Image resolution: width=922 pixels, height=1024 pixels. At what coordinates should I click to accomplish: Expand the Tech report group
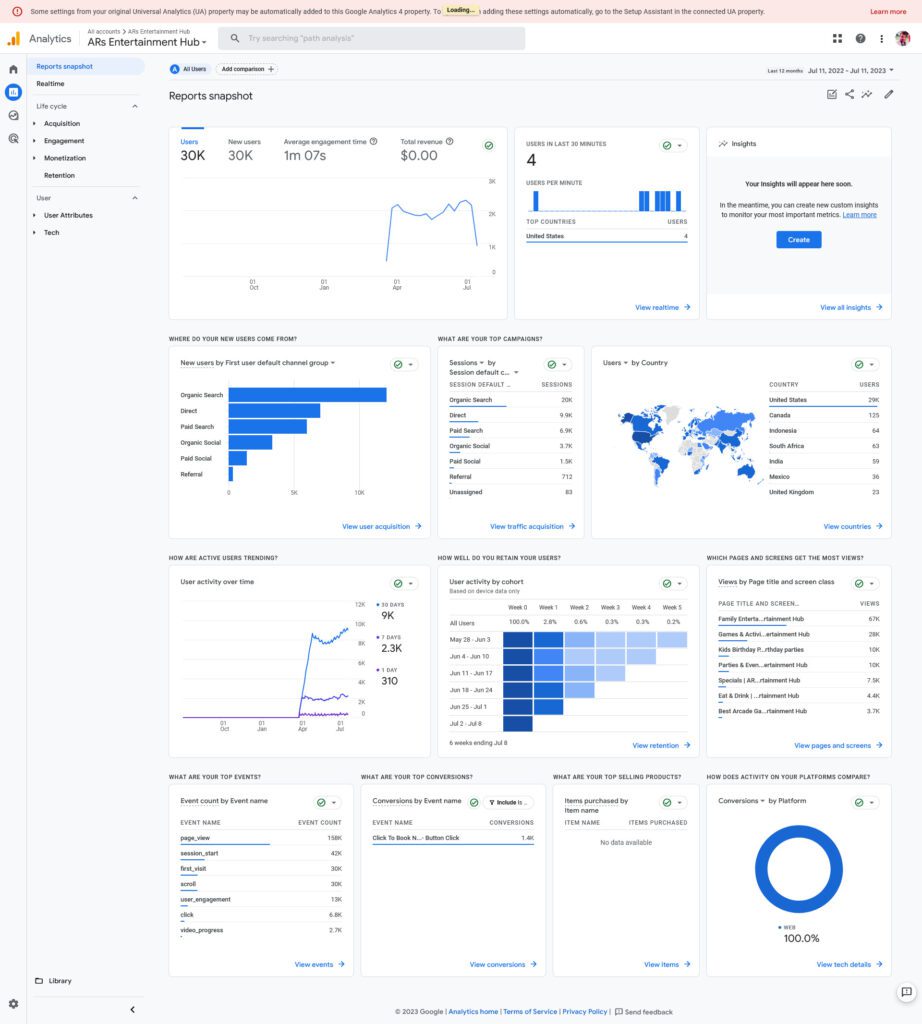[x=35, y=232]
